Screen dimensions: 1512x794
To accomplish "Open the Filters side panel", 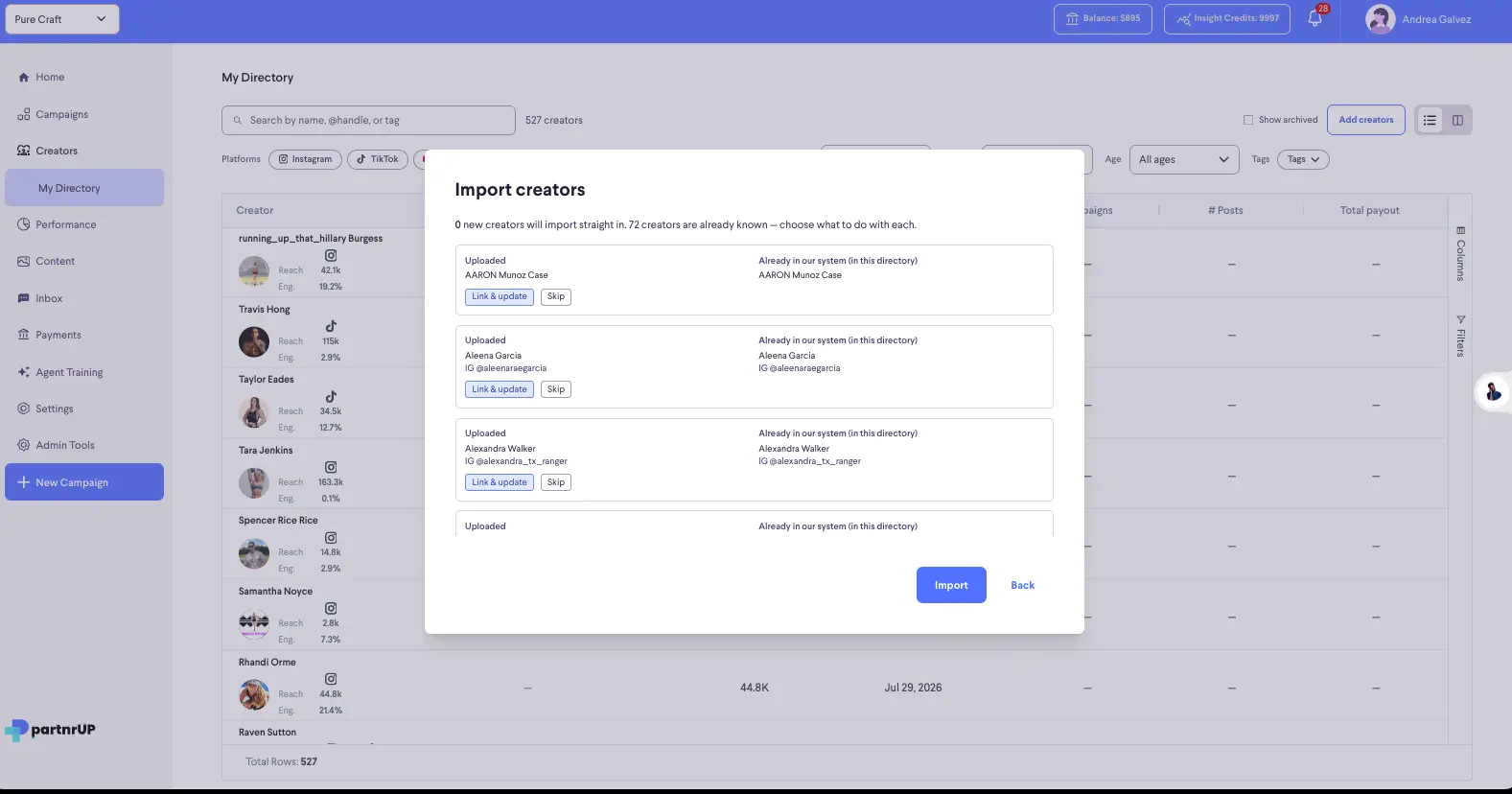I will coord(1460,336).
